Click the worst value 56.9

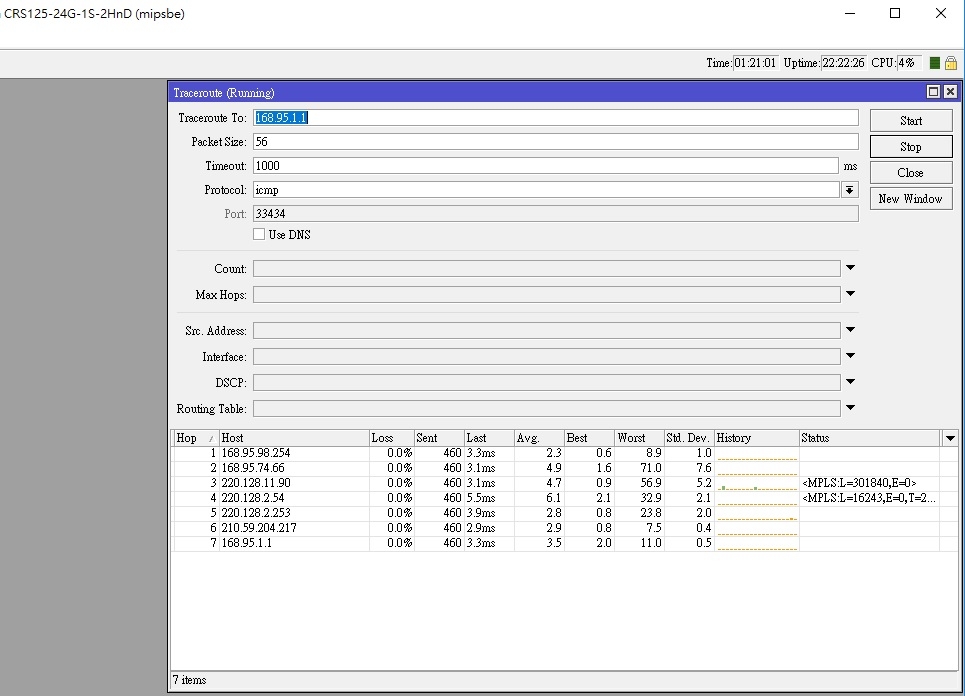tap(651, 483)
